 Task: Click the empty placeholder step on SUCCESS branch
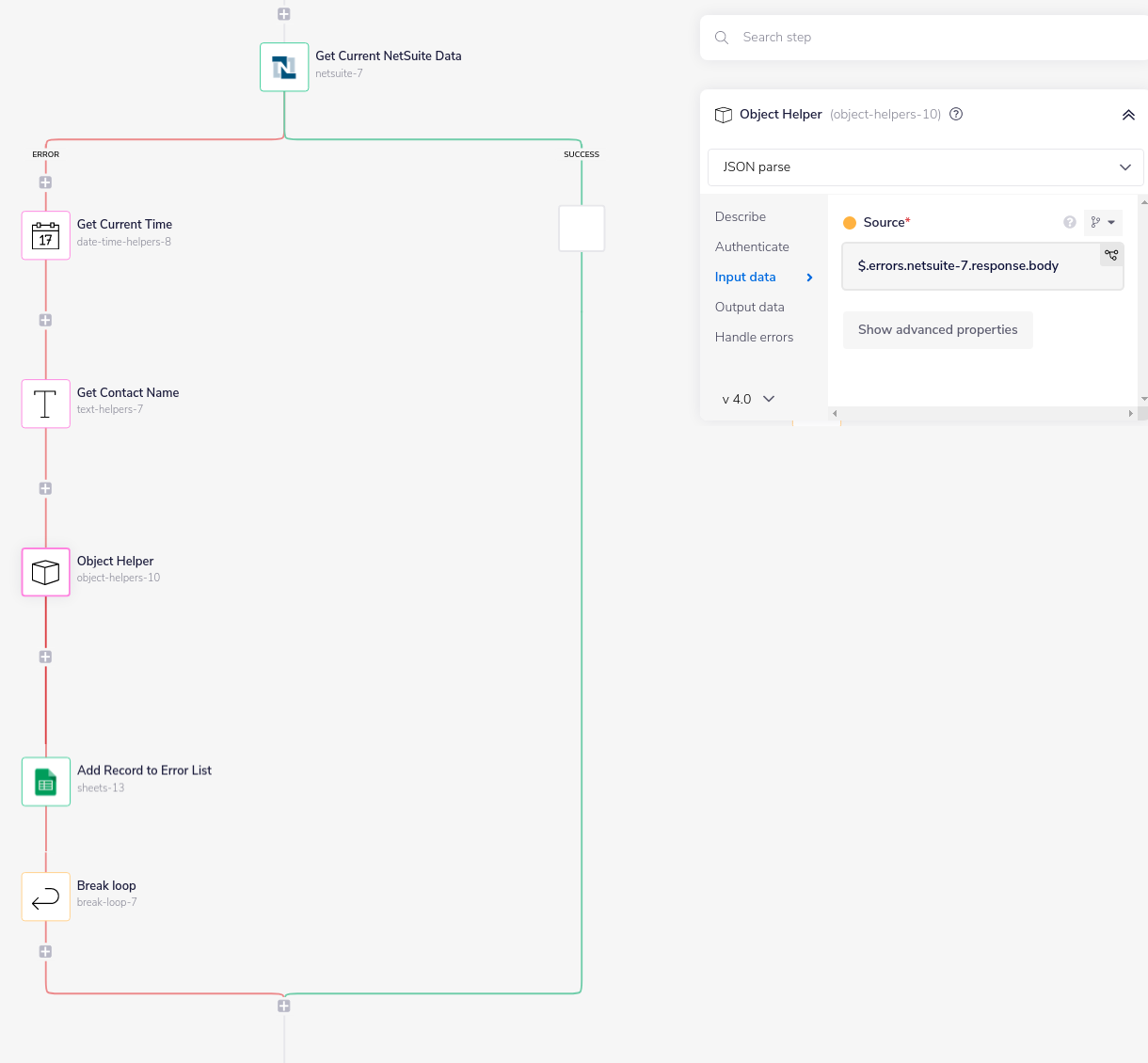582,229
